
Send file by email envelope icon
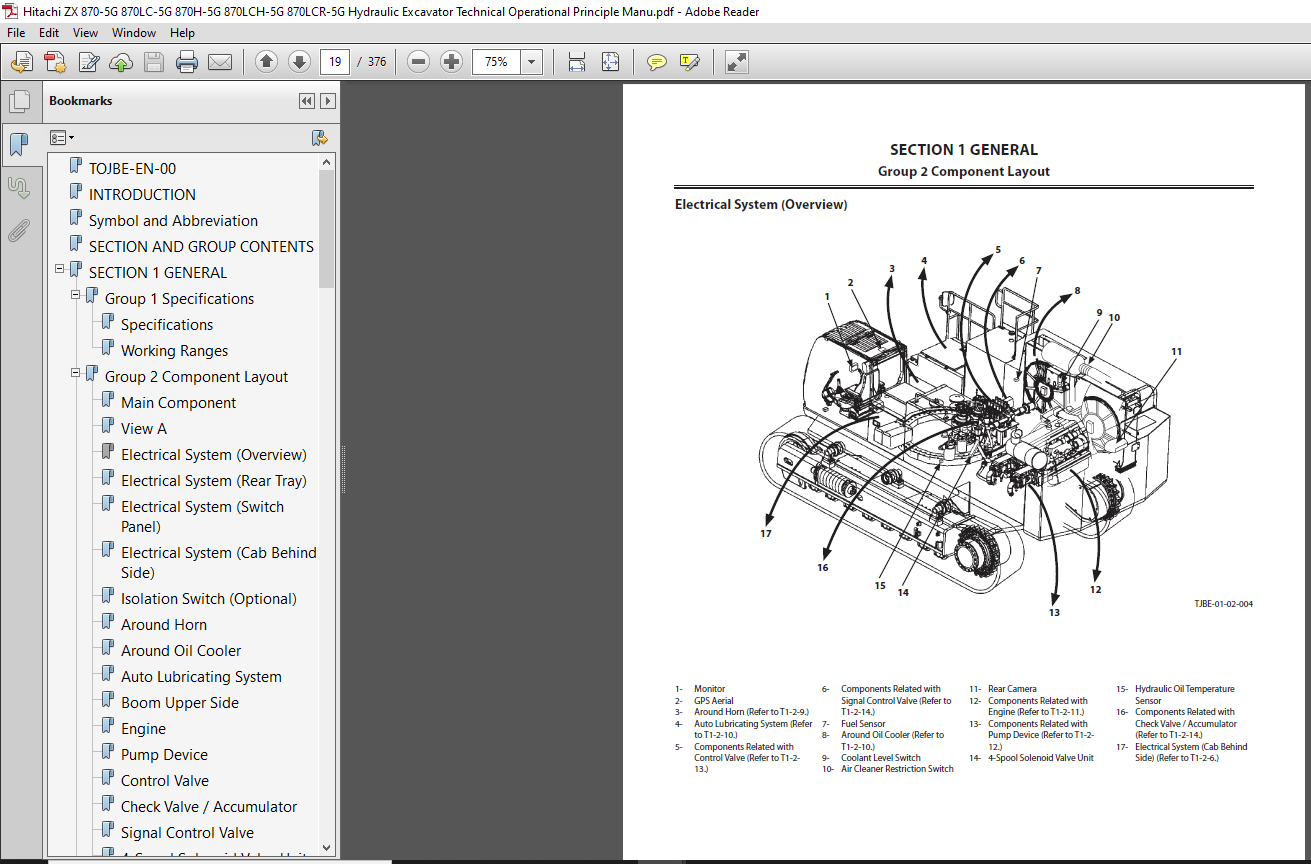click(x=219, y=62)
